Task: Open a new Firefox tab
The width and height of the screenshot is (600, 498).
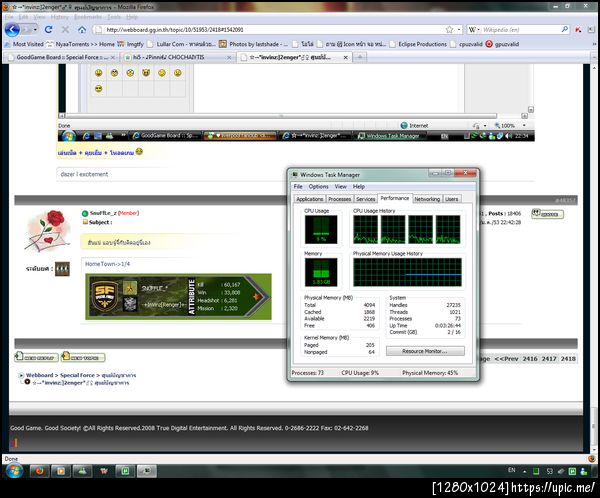Action: (x=360, y=57)
